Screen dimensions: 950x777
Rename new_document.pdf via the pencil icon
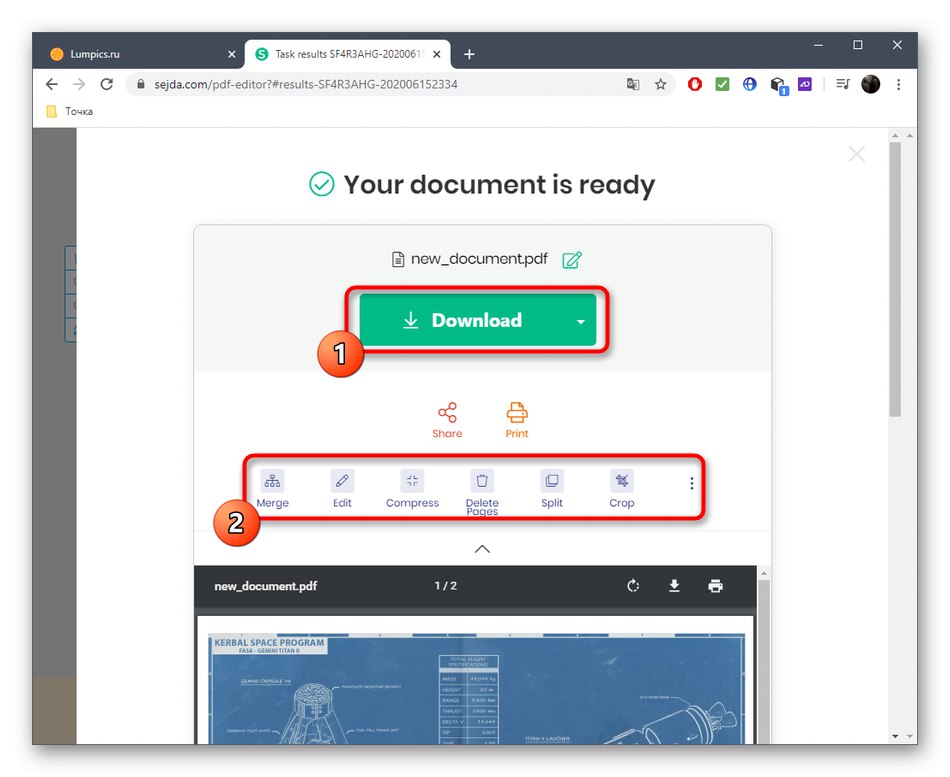click(572, 259)
